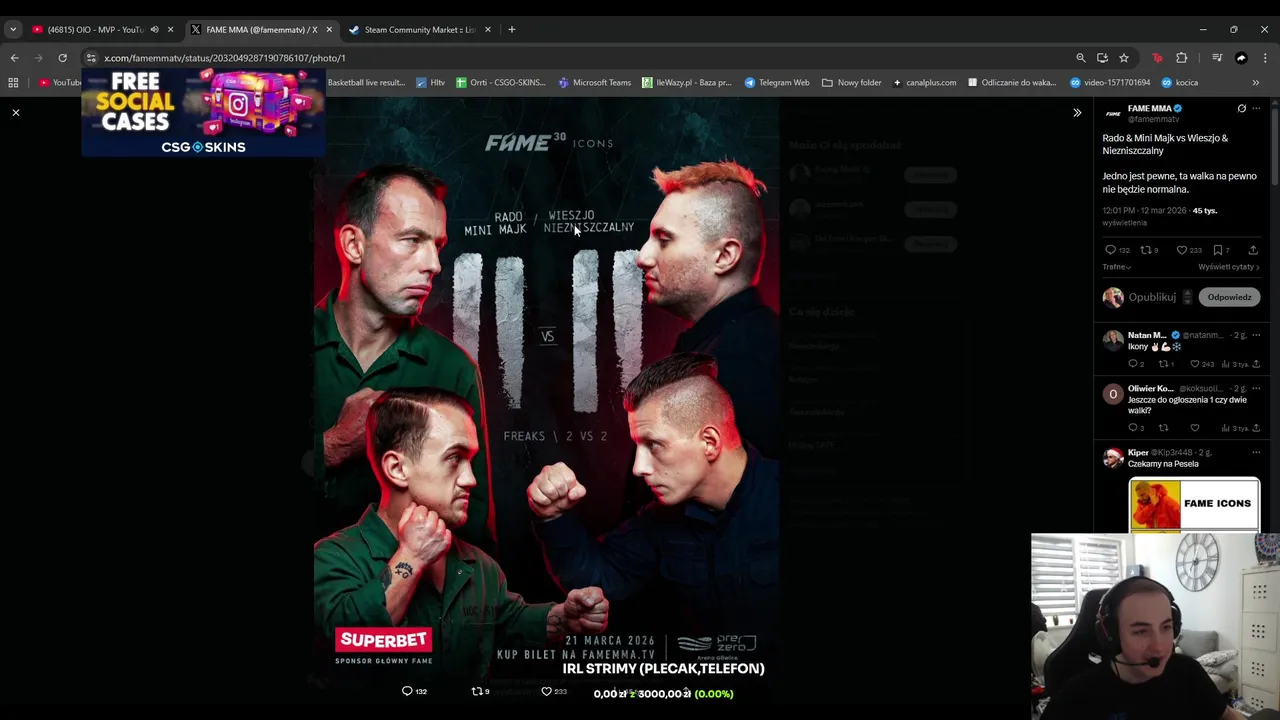Image resolution: width=1280 pixels, height=720 pixels.
Task: Click the Opublikuj reply input field
Action: pos(1152,297)
